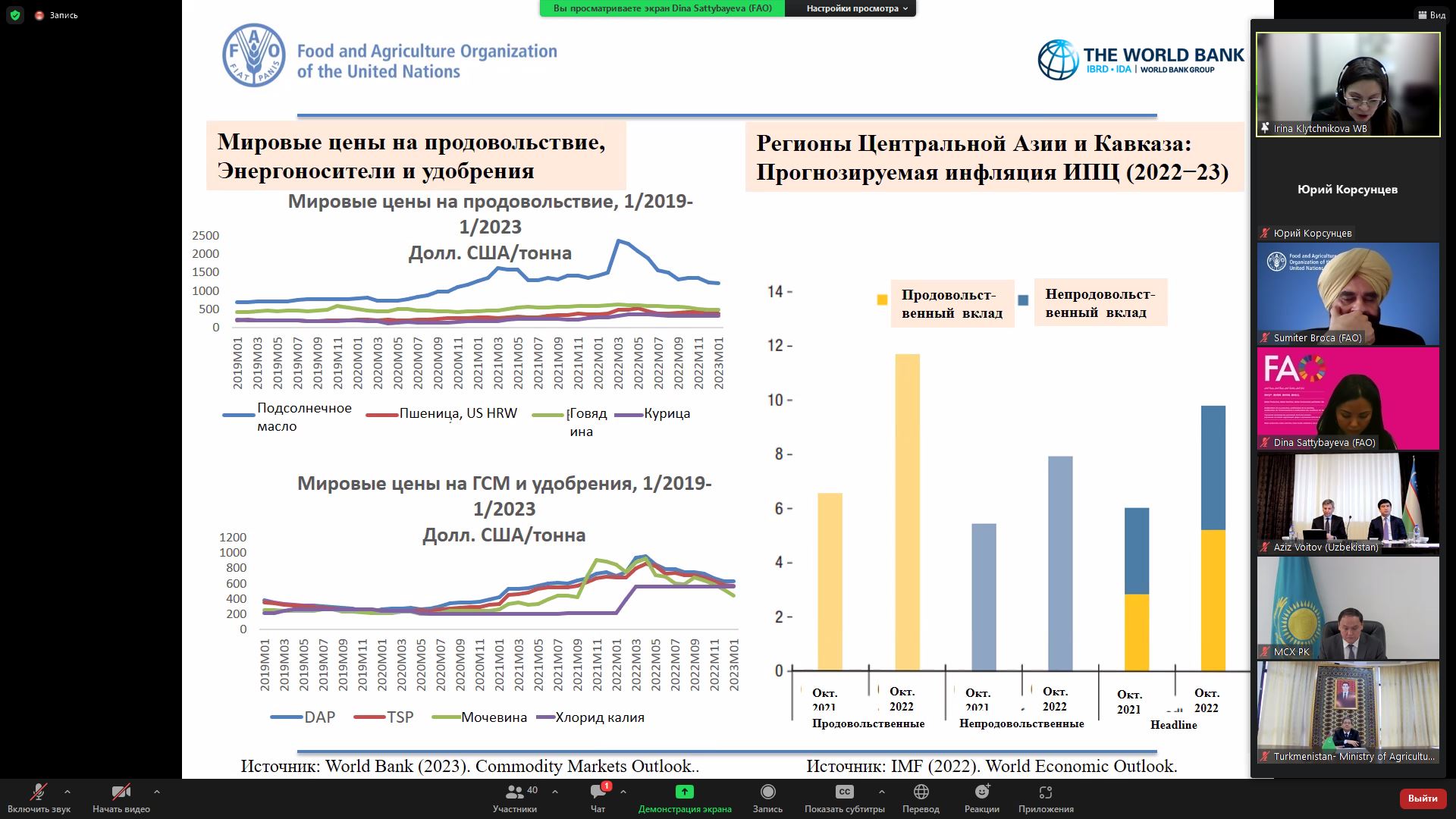Start video with camera icon
The image size is (1456, 819).
[121, 792]
